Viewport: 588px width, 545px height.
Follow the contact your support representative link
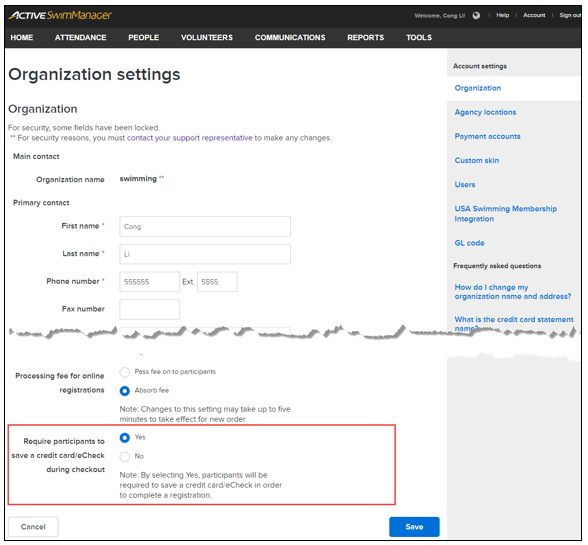(x=189, y=138)
